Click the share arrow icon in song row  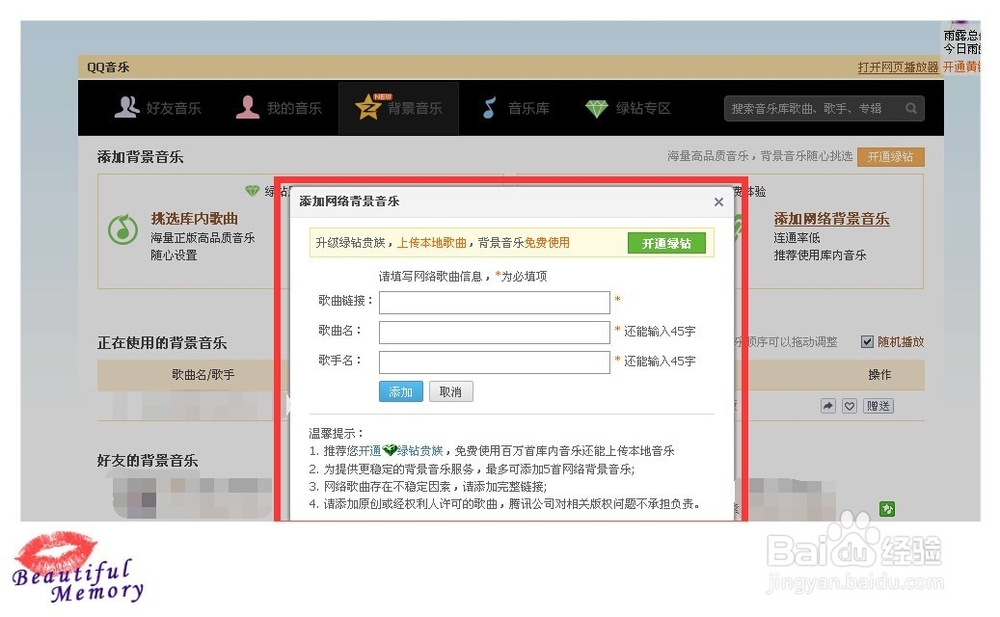[x=828, y=406]
